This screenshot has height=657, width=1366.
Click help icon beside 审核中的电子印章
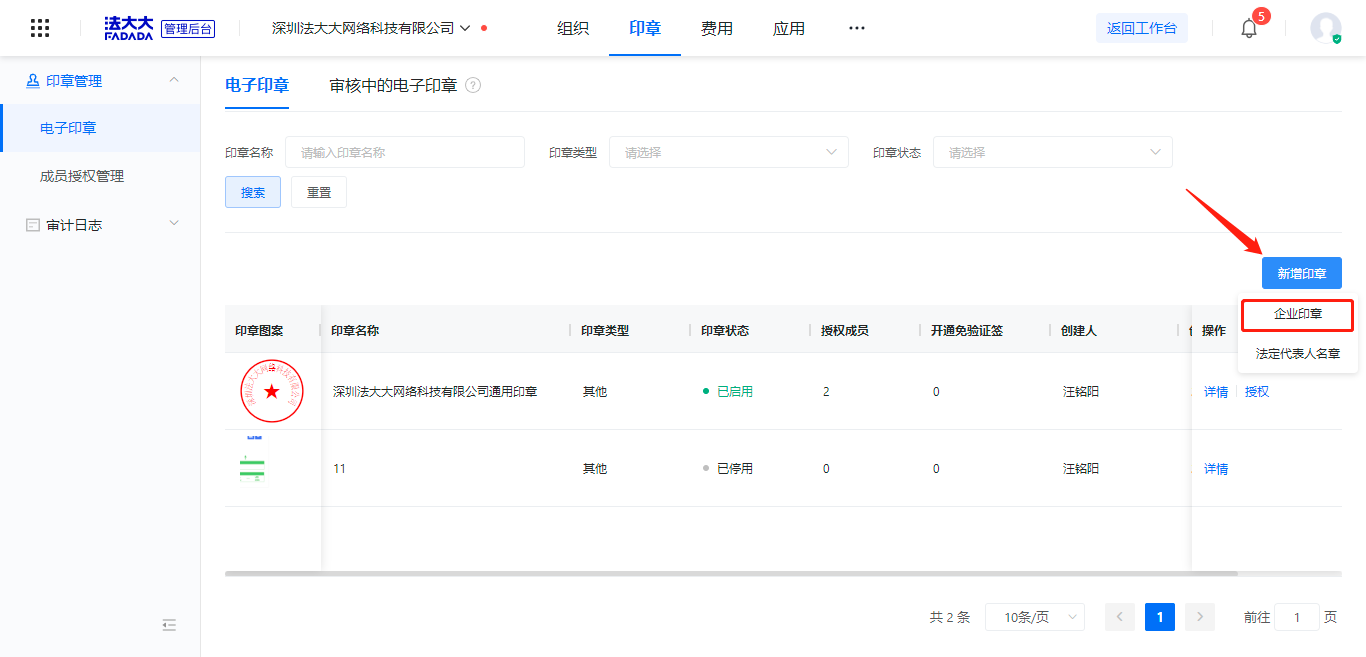point(474,86)
